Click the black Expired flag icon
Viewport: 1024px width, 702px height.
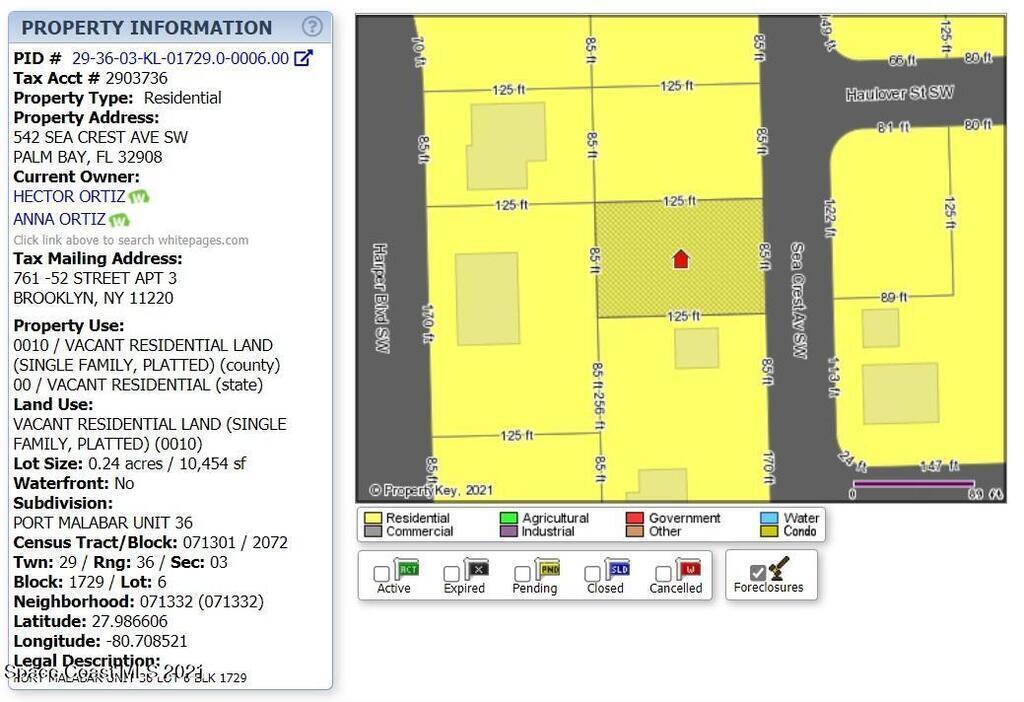(477, 570)
